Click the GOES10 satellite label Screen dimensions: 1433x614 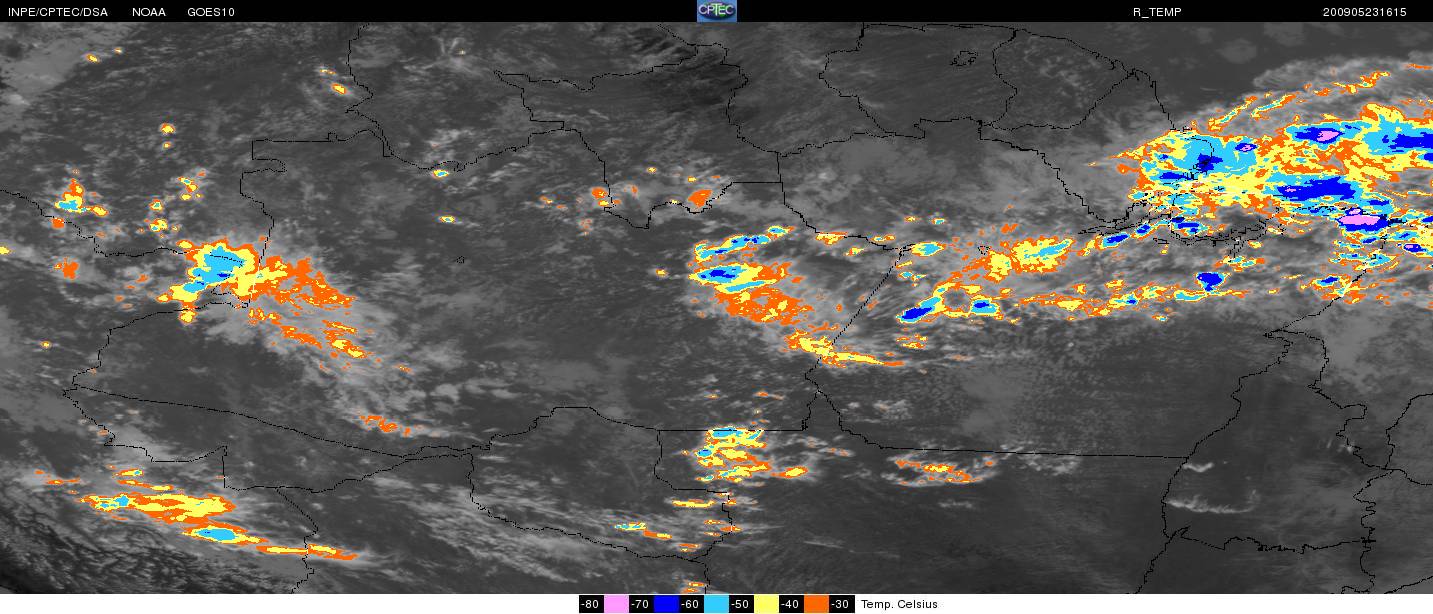pos(212,12)
